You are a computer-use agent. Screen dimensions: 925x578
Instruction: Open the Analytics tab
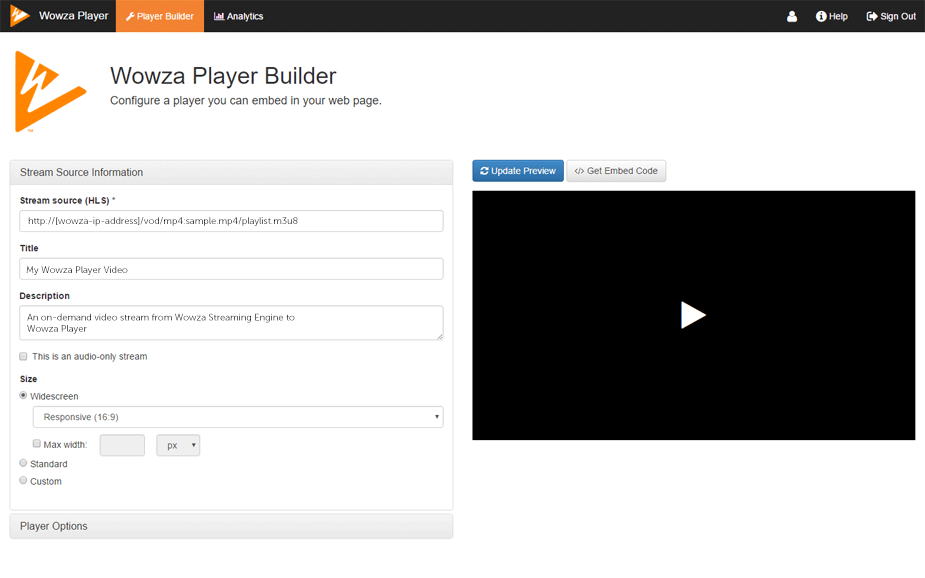(239, 17)
